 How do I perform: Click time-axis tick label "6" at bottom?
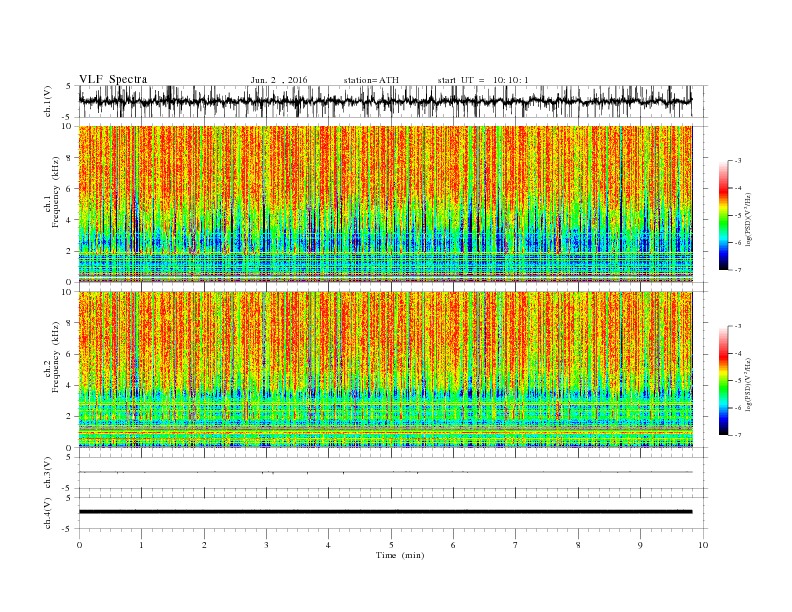[x=454, y=545]
